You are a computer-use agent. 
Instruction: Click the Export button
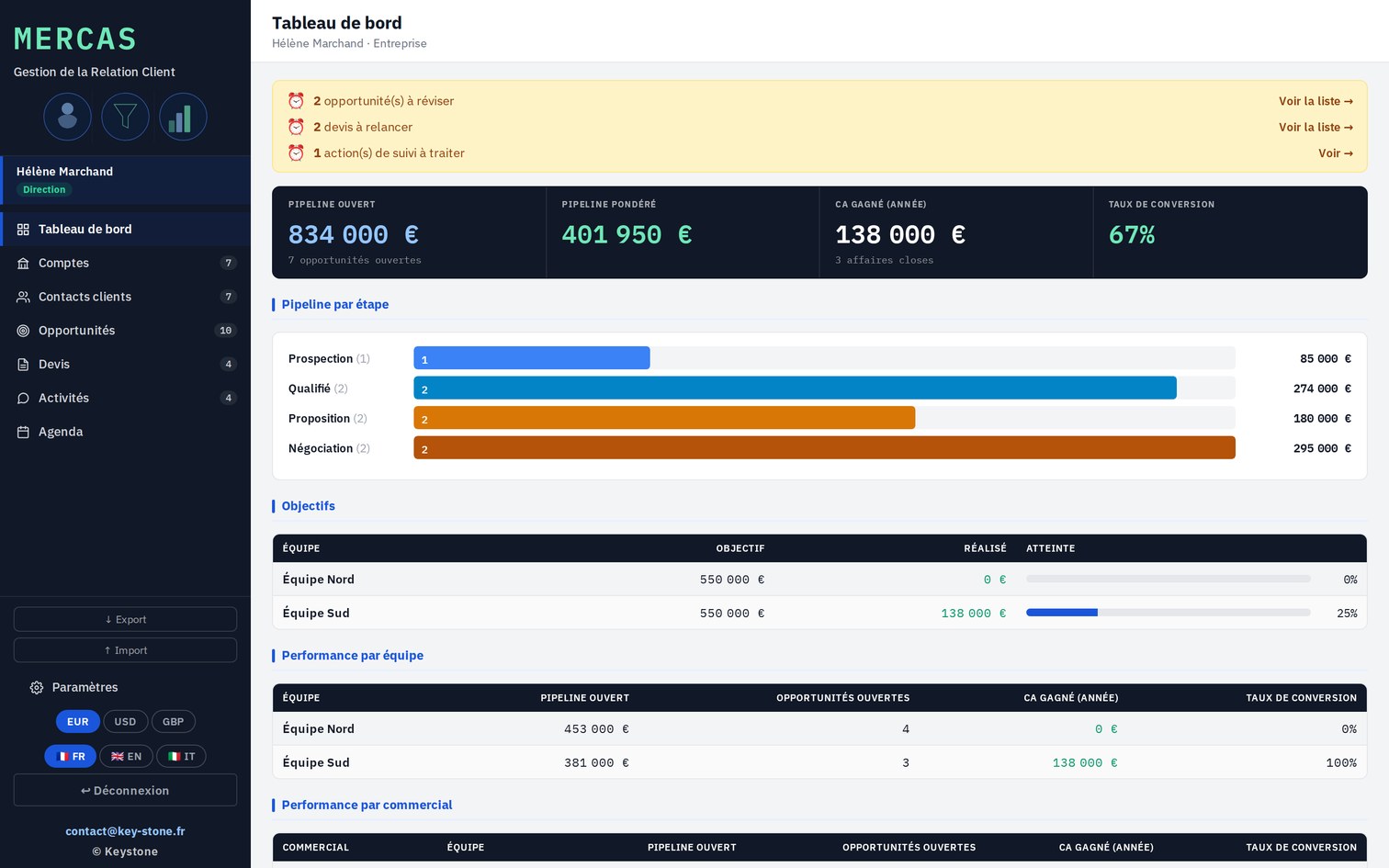click(x=125, y=619)
